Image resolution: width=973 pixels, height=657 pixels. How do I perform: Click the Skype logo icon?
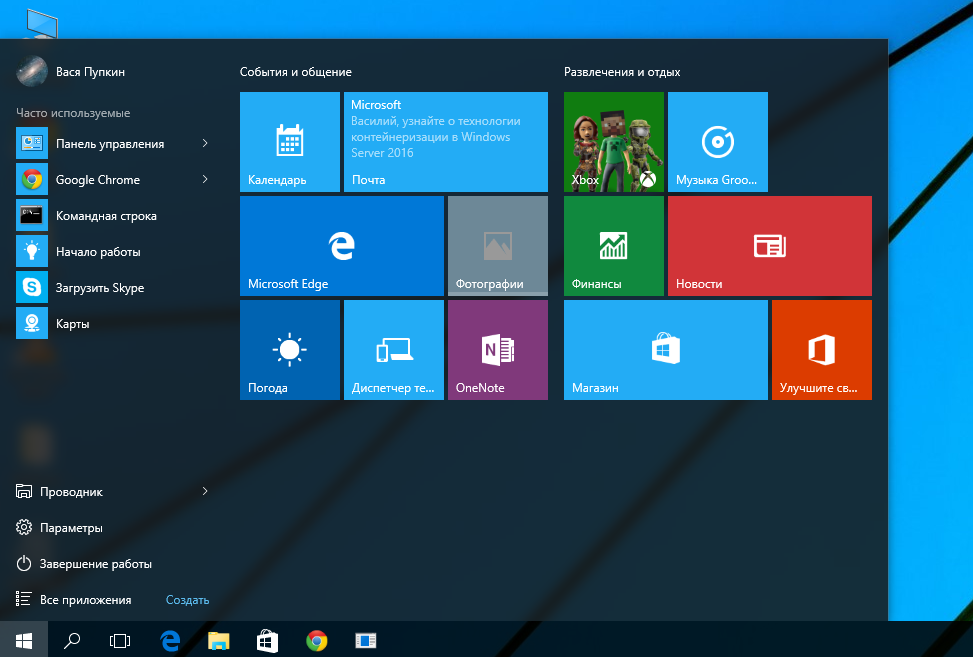click(x=32, y=287)
